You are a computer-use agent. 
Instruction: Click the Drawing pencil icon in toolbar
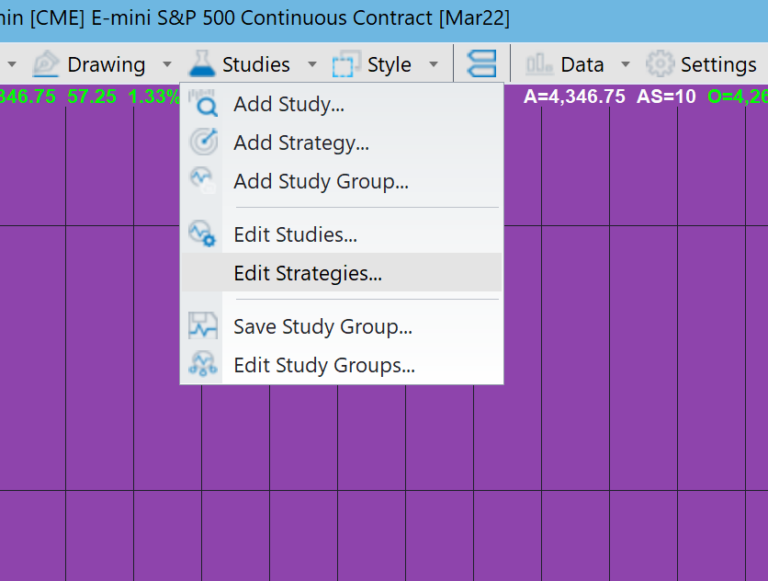[x=46, y=65]
